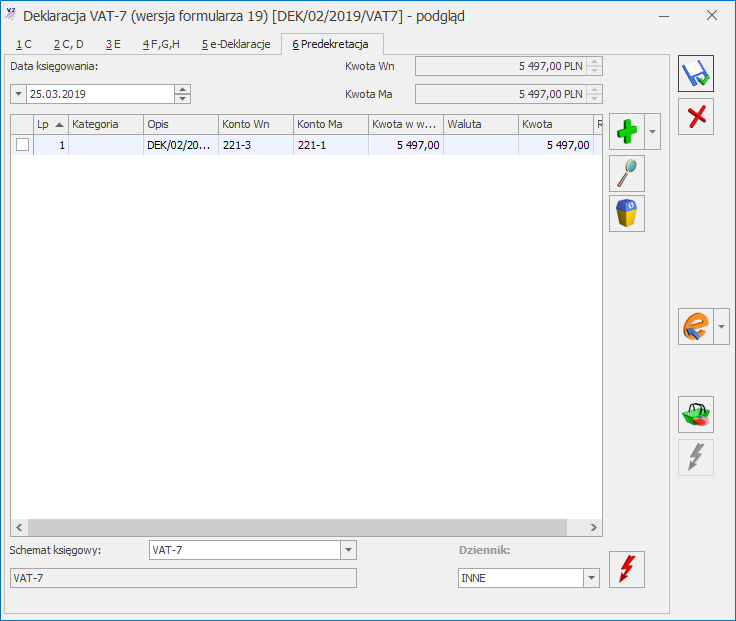The width and height of the screenshot is (736, 621).
Task: Sort table by Lp column header
Action: (51, 124)
